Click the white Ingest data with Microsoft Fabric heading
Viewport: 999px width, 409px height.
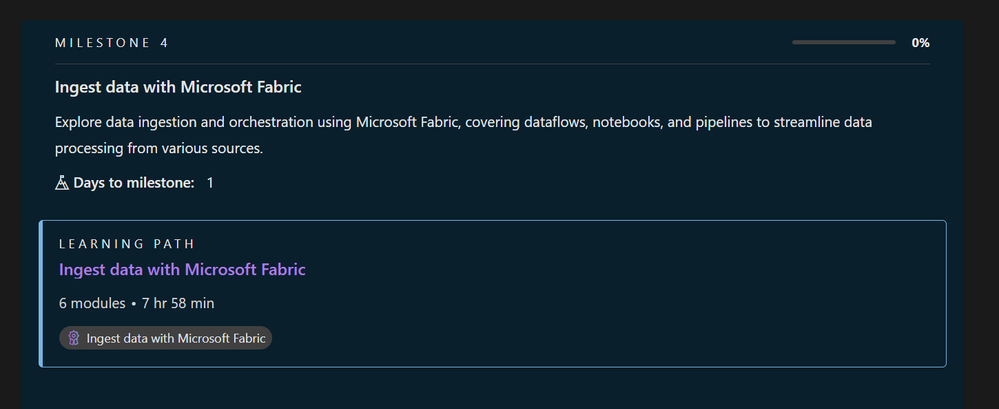point(178,87)
